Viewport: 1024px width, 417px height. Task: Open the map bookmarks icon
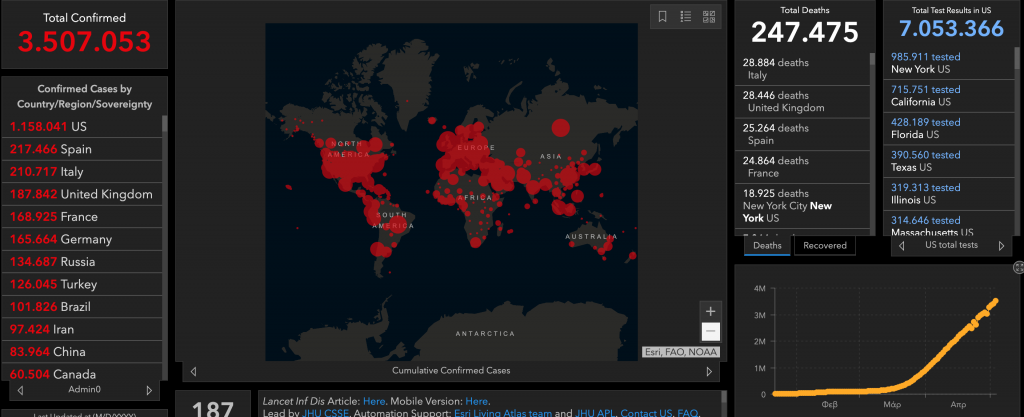pyautogui.click(x=662, y=16)
